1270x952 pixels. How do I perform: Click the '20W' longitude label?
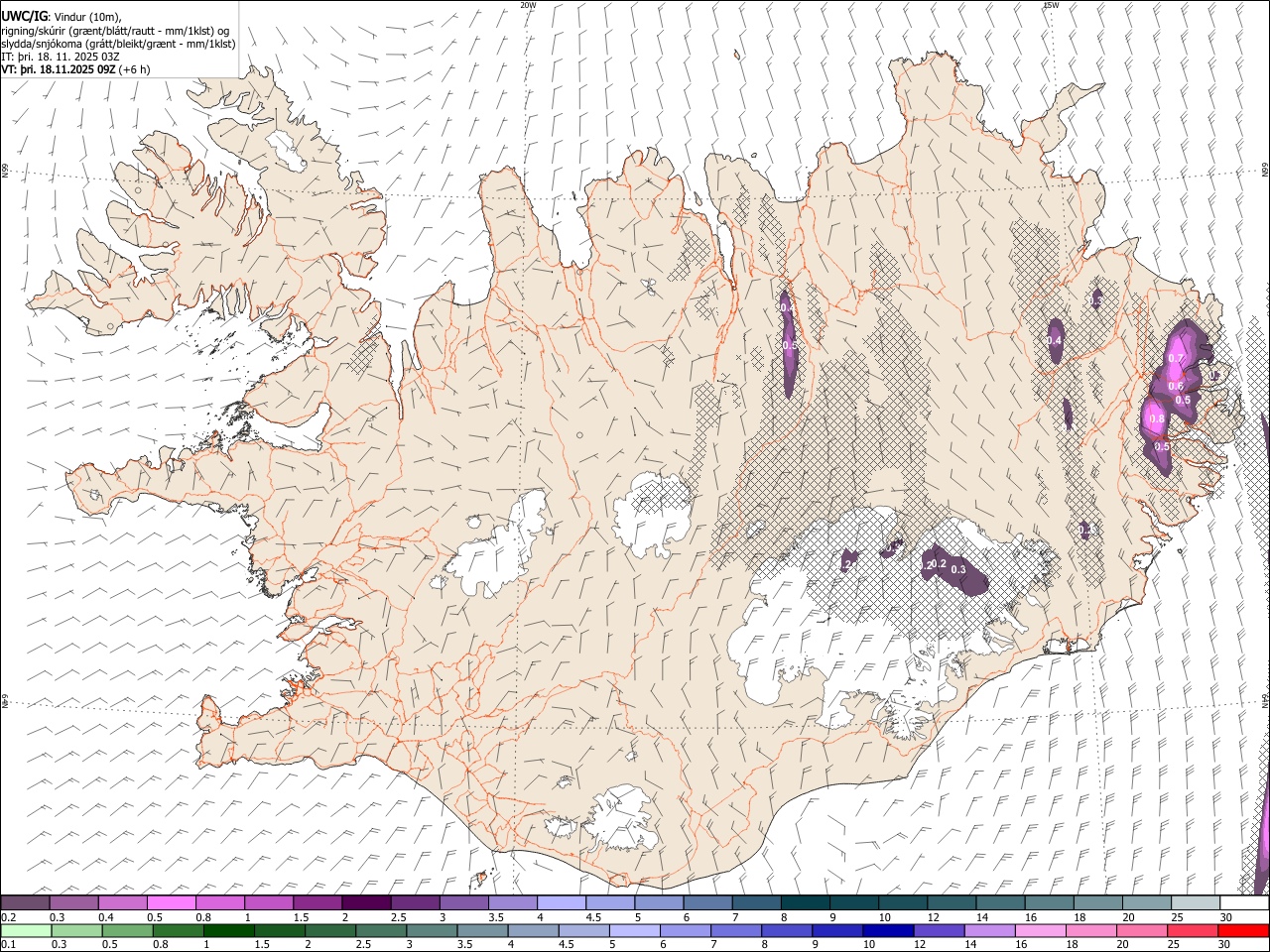pos(528,5)
